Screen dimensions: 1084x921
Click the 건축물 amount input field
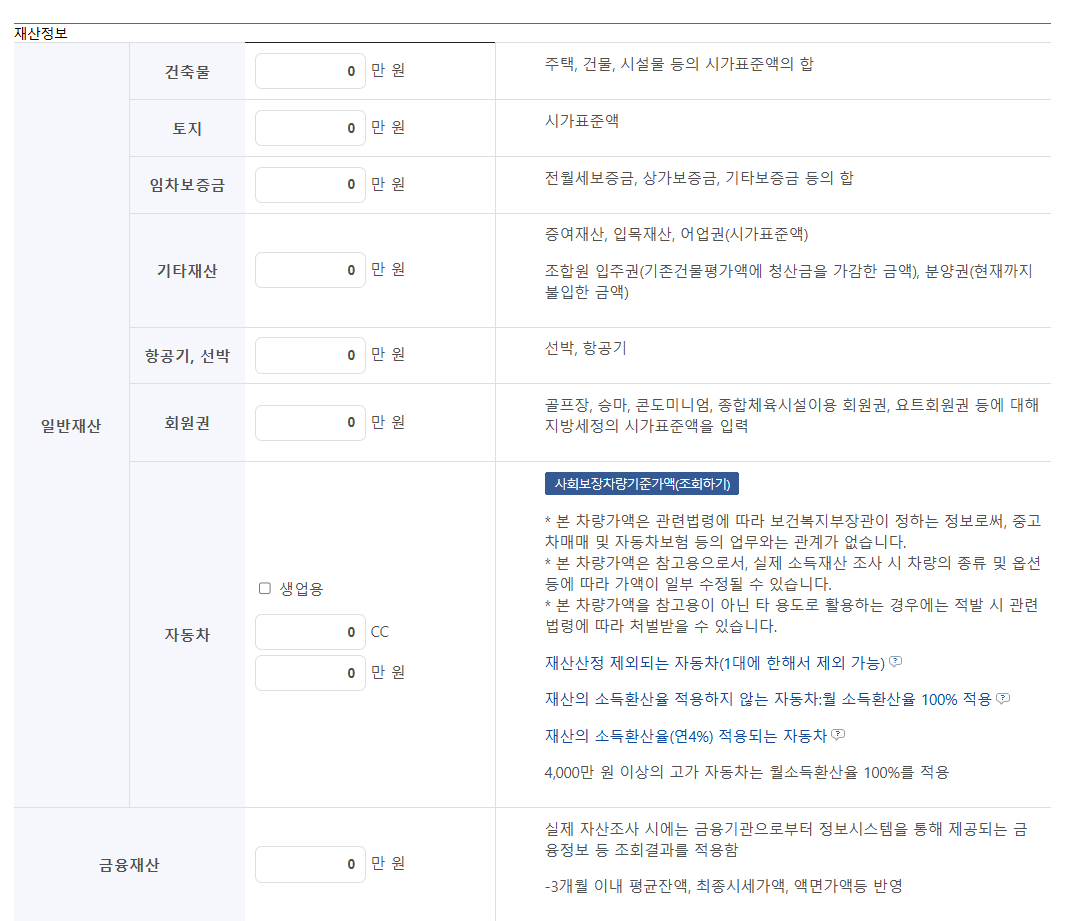(x=310, y=71)
